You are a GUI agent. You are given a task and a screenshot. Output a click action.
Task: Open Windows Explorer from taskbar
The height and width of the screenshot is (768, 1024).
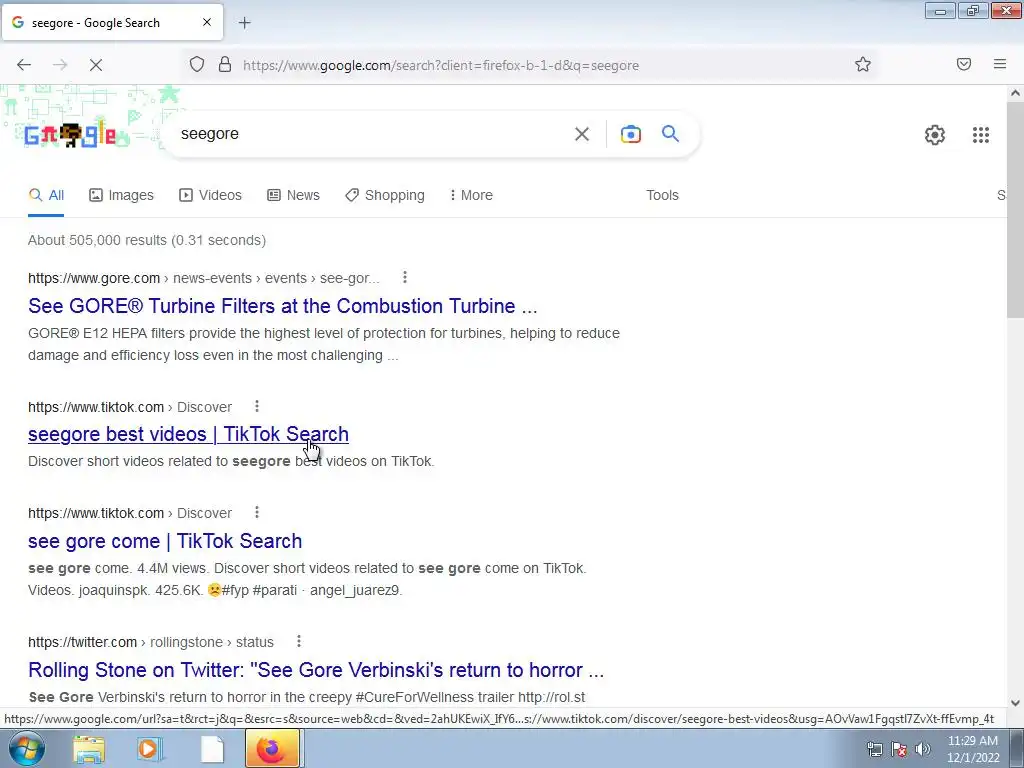pos(88,749)
